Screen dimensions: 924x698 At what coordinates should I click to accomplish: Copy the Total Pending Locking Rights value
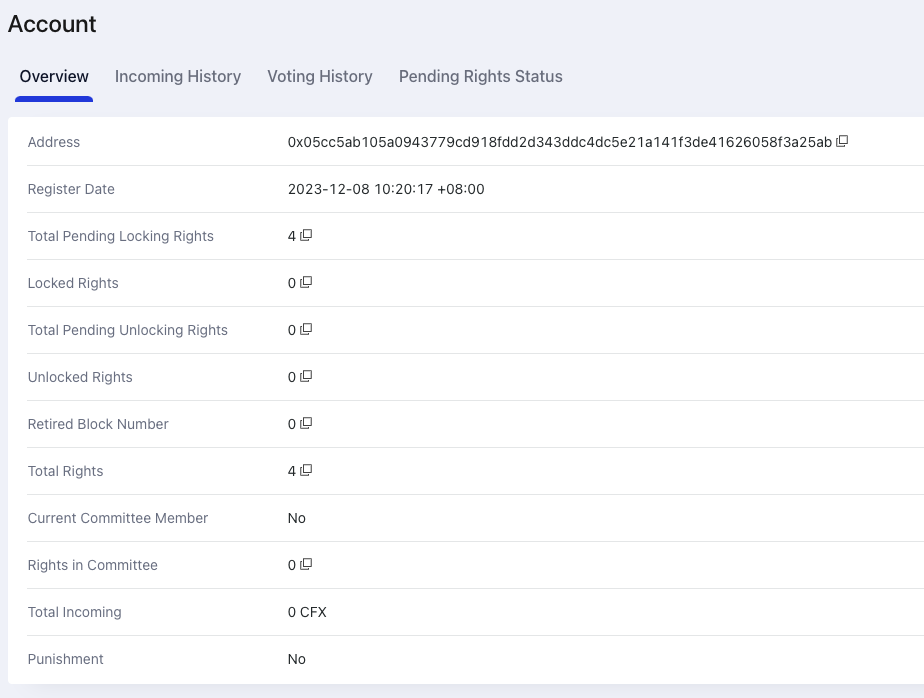click(306, 235)
